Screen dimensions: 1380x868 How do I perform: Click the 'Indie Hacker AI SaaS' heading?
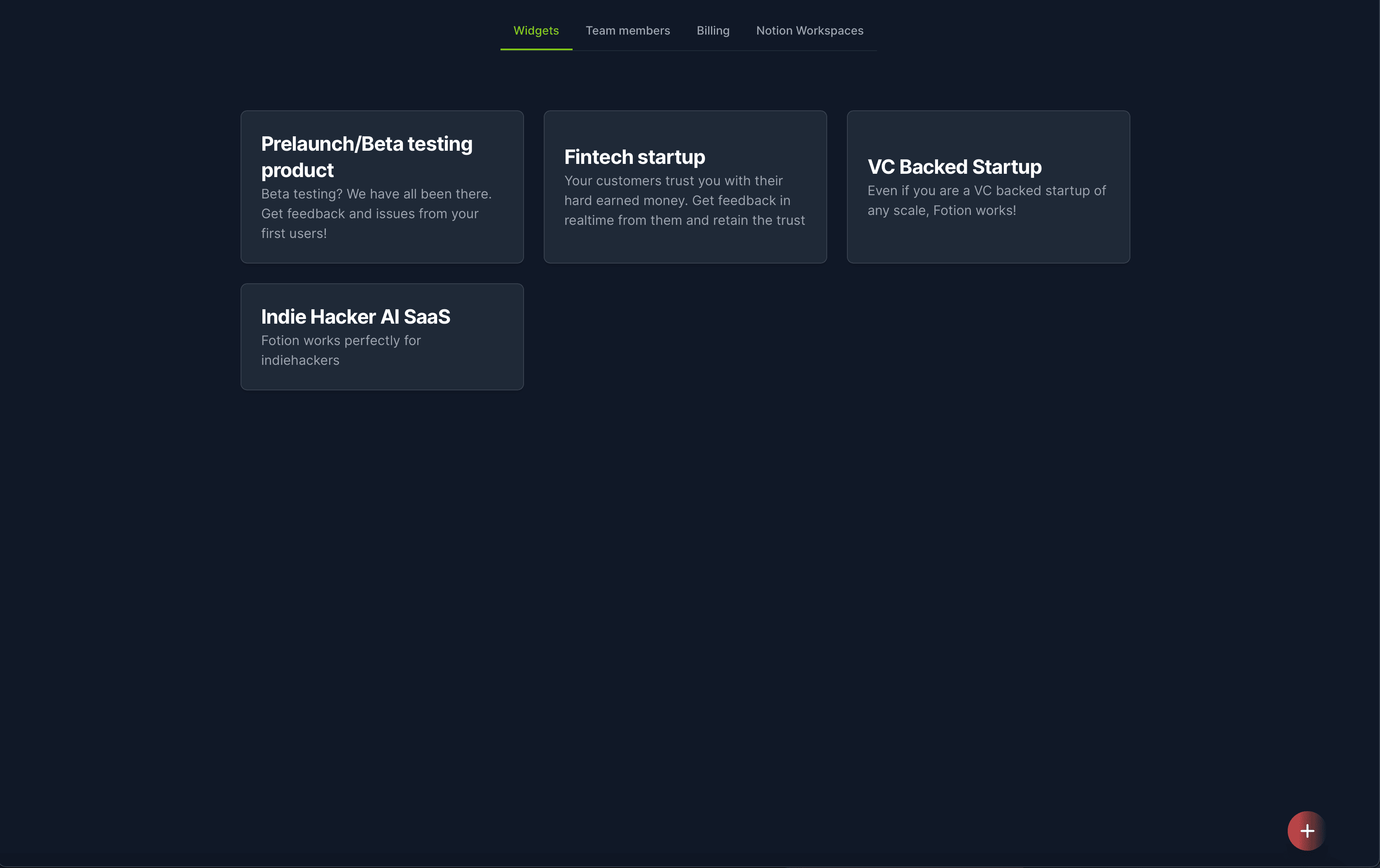[x=356, y=317]
